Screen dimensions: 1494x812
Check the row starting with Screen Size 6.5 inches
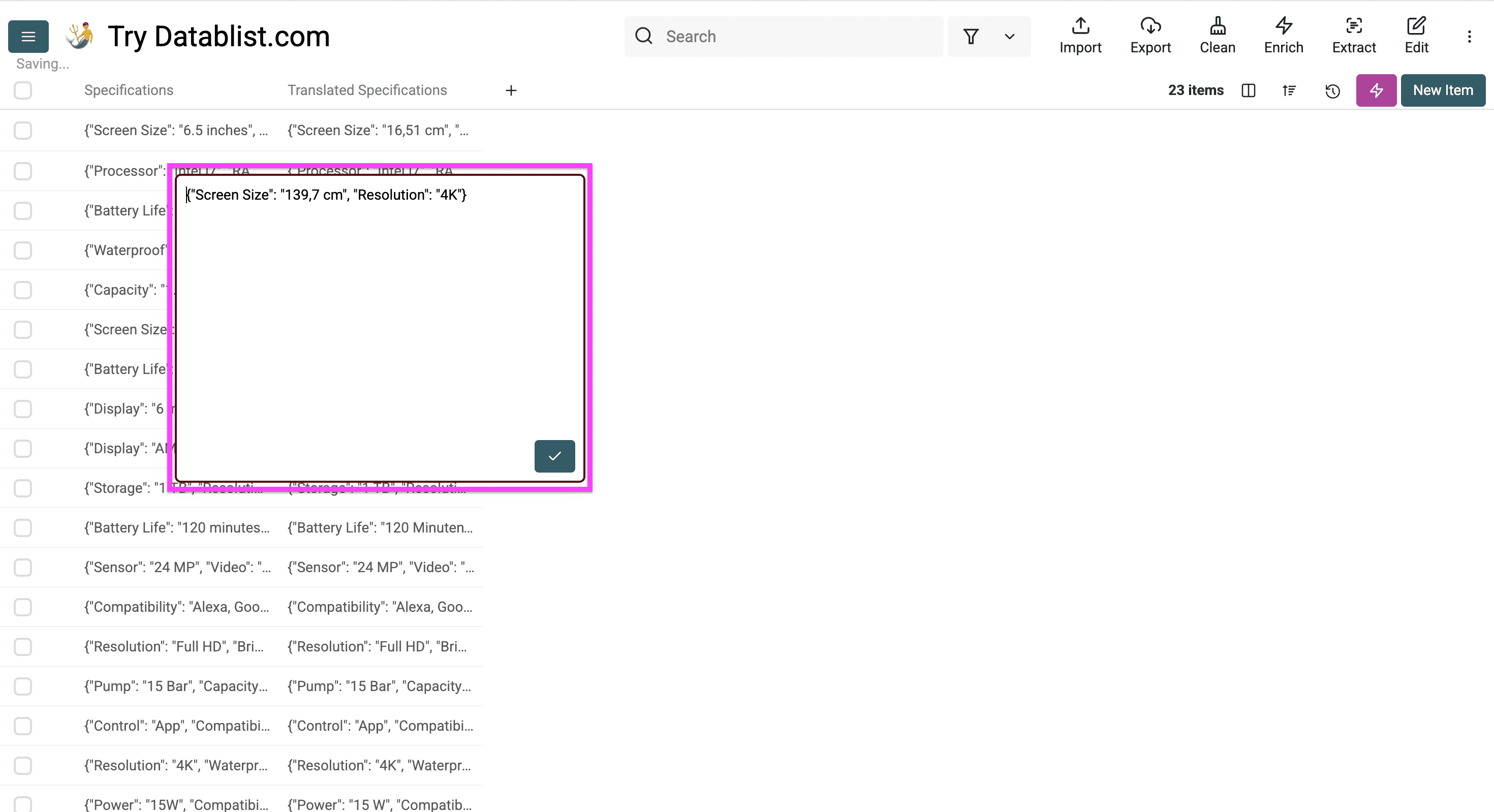[x=23, y=131]
